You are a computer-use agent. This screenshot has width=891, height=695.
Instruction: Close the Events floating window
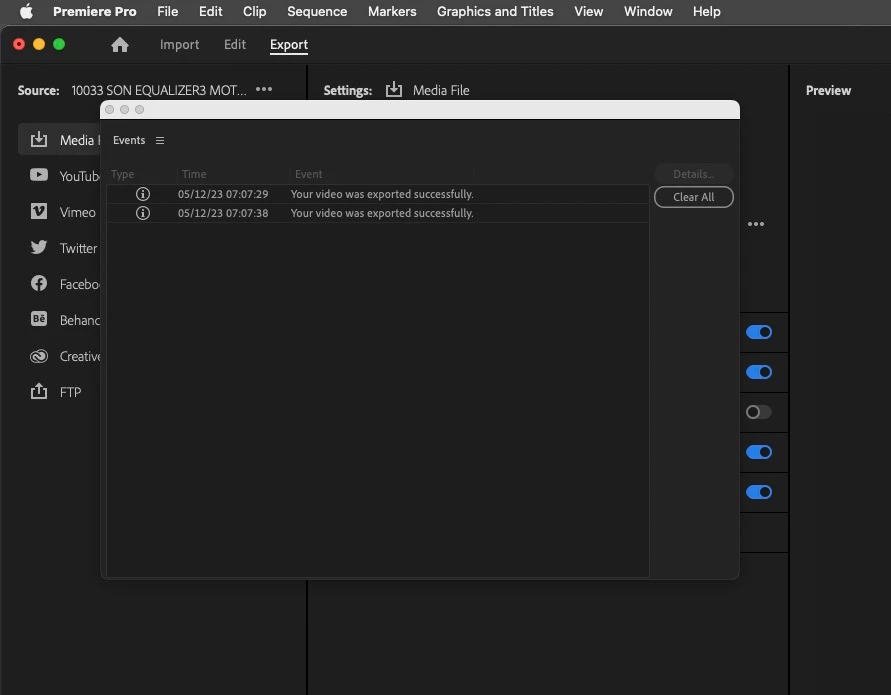click(110, 110)
